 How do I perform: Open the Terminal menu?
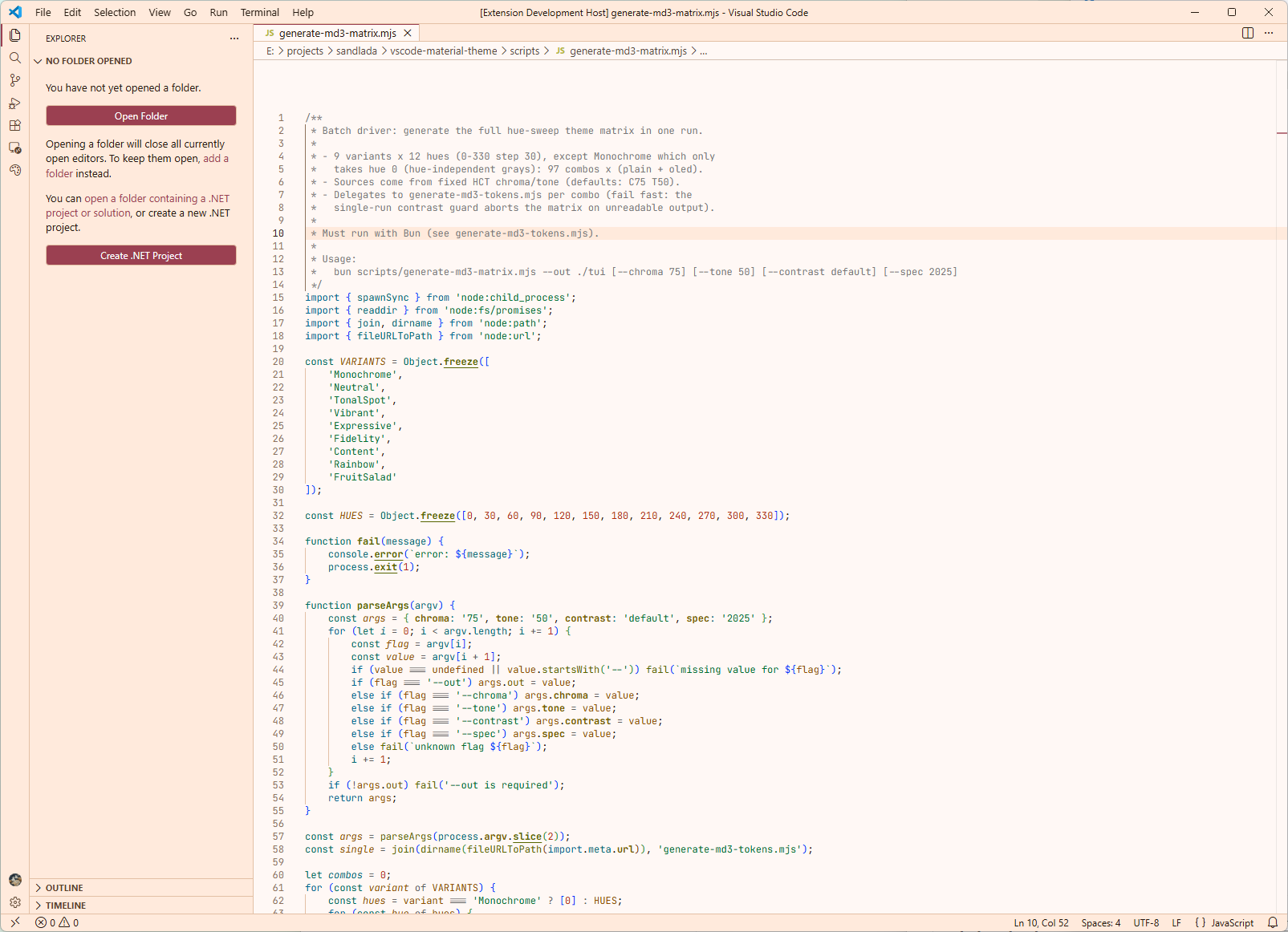coord(260,12)
